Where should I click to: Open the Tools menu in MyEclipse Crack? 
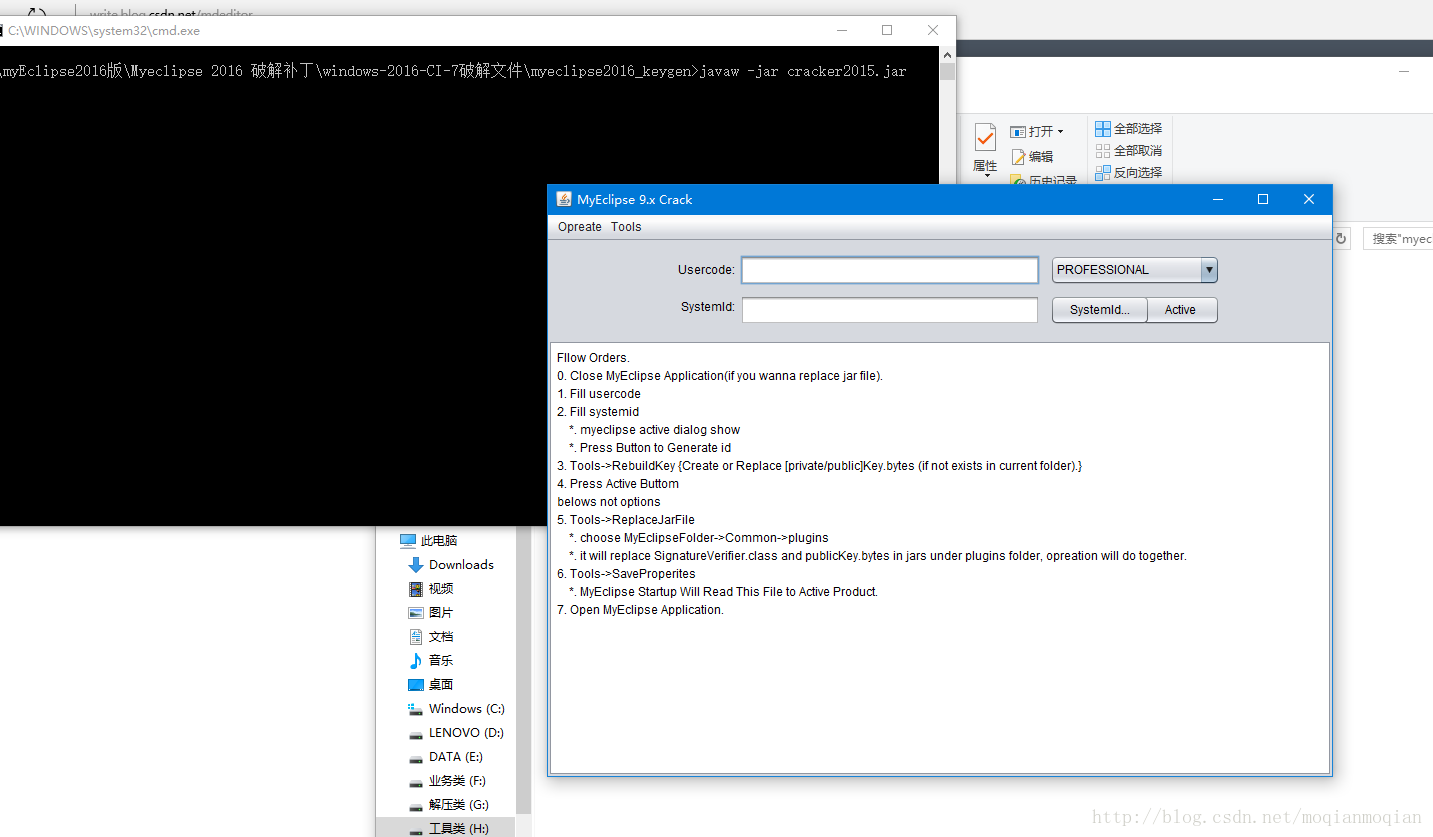pos(626,227)
